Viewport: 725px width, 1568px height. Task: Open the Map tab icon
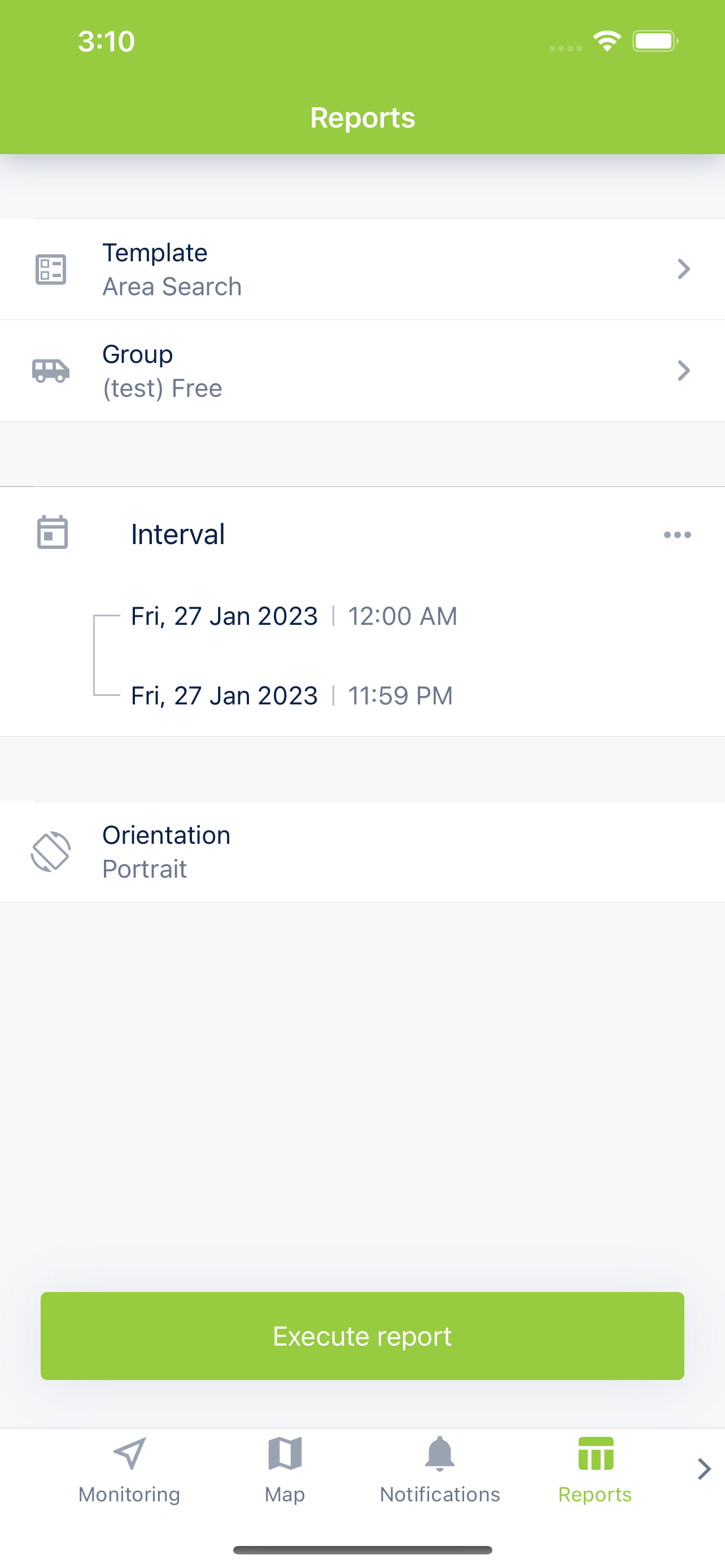tap(285, 1453)
